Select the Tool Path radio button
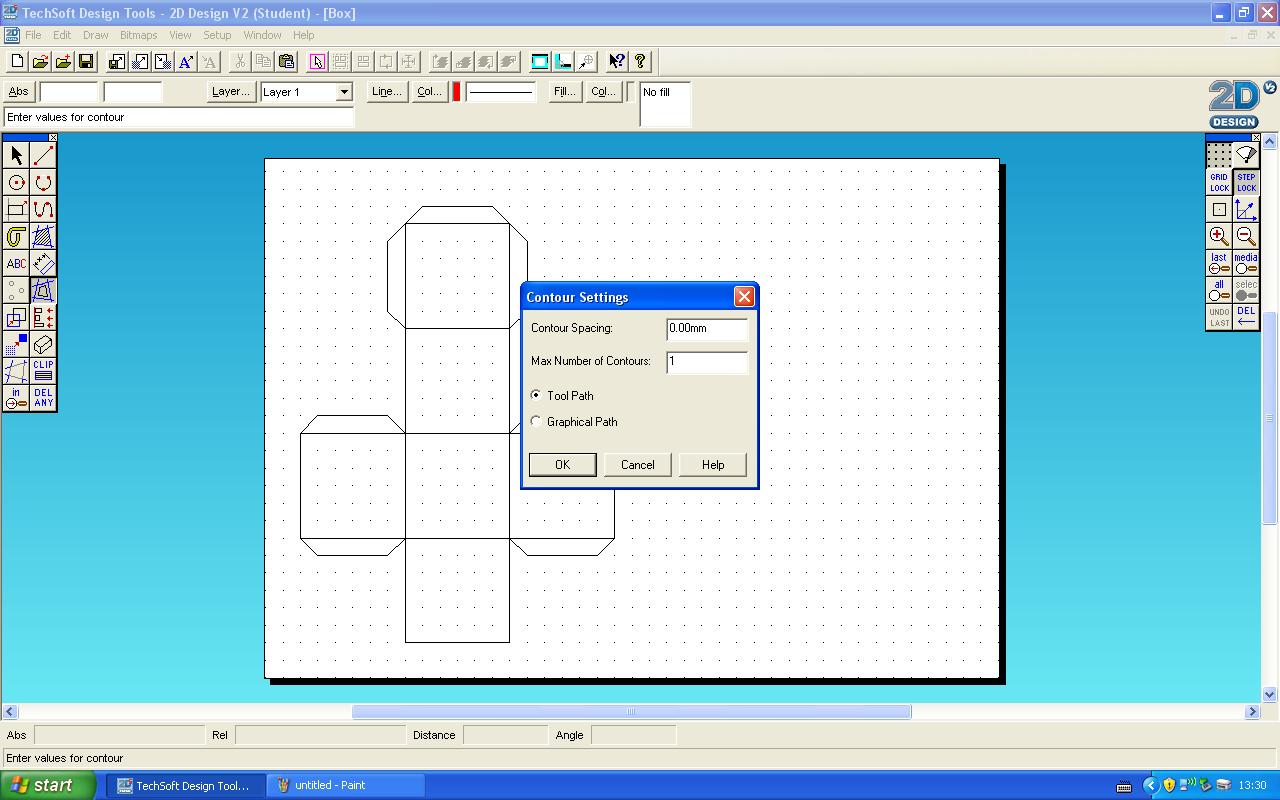Viewport: 1280px width, 800px height. 536,395
